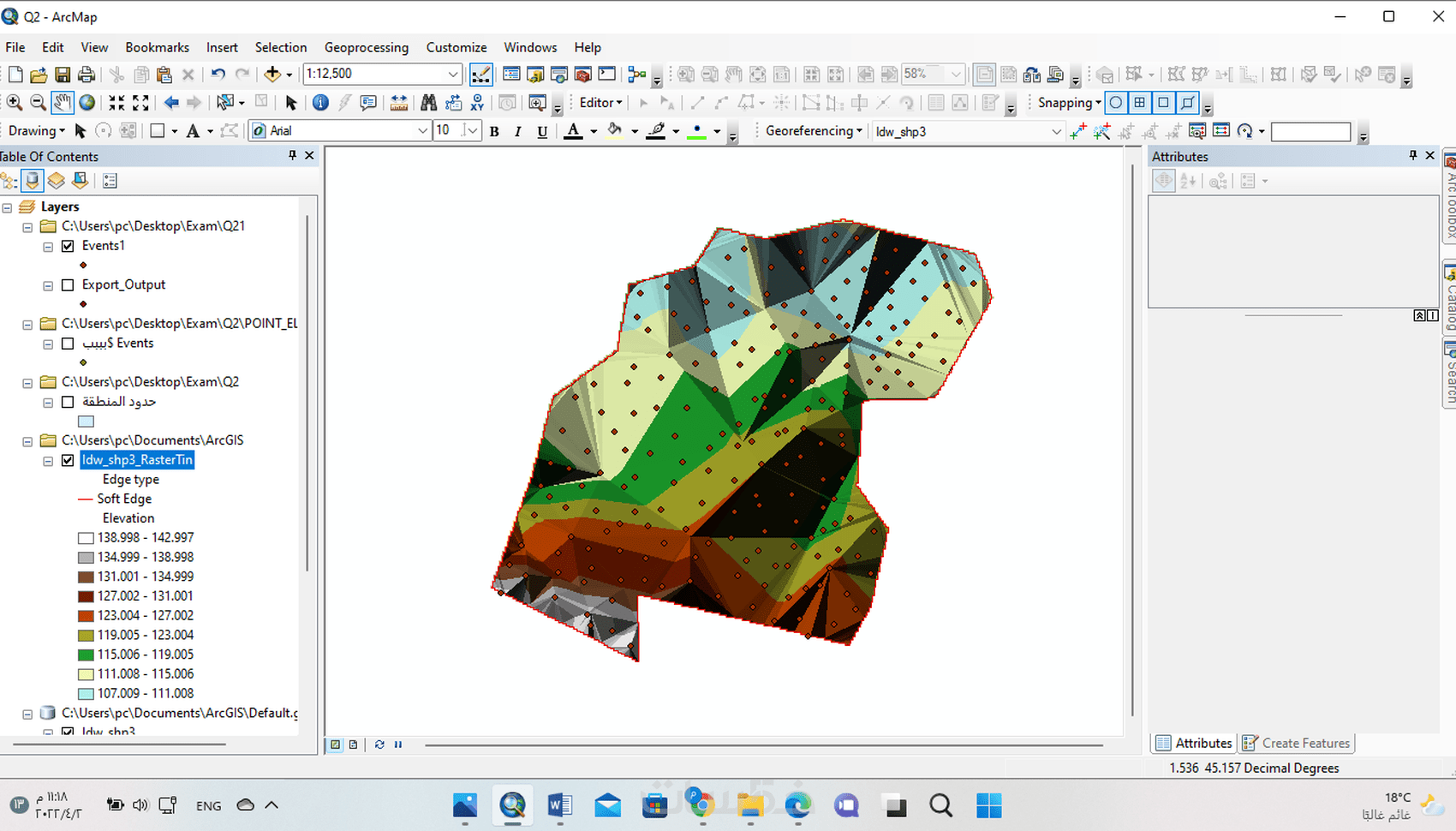1456x831 pixels.
Task: Zoom to Full Extent globe icon
Action: pyautogui.click(x=87, y=103)
